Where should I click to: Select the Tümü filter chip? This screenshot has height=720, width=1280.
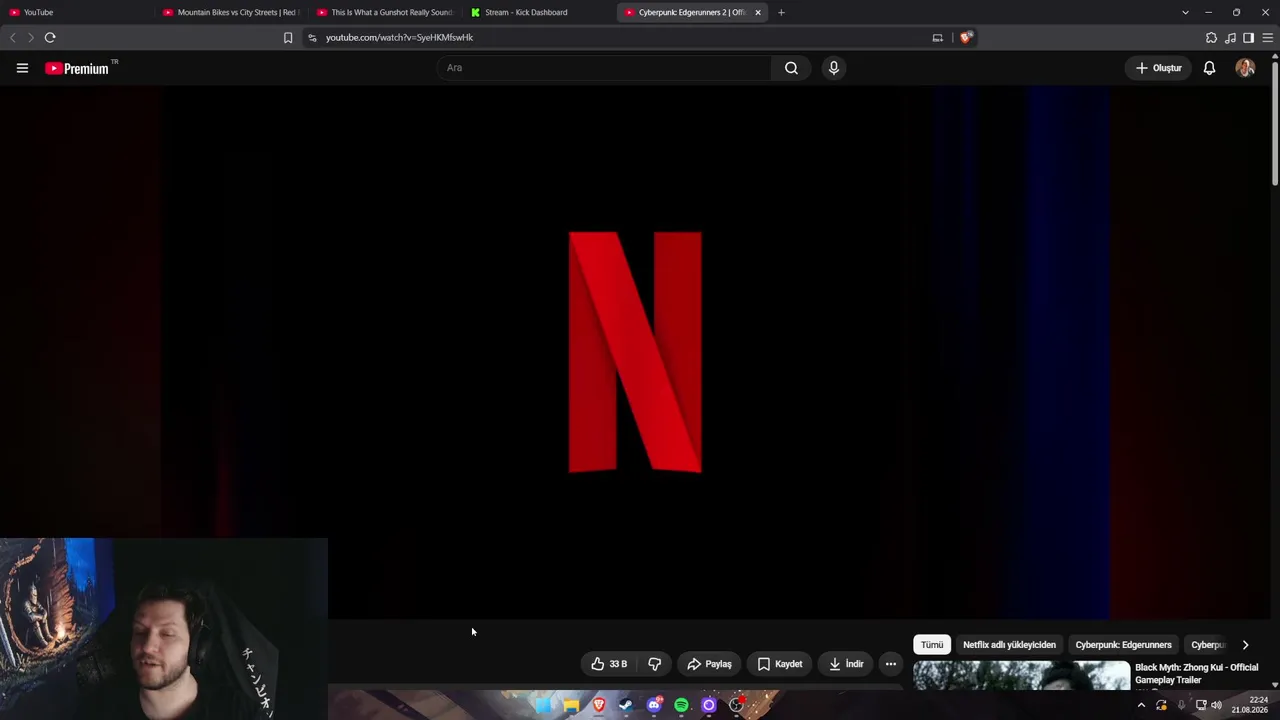pyautogui.click(x=932, y=645)
